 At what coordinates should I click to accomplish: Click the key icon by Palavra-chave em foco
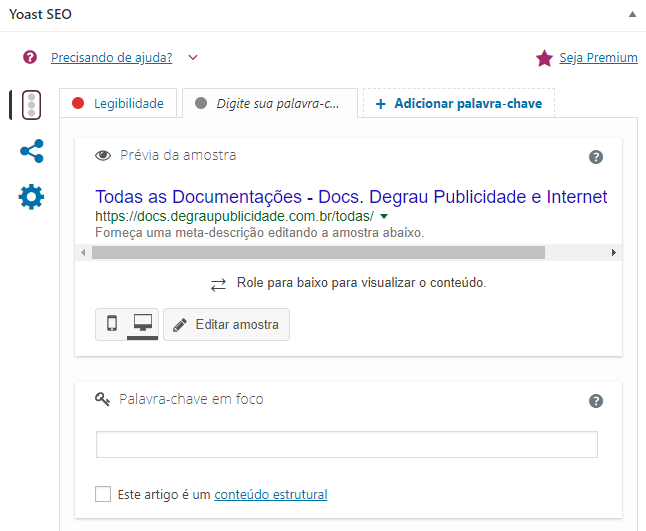(x=102, y=399)
